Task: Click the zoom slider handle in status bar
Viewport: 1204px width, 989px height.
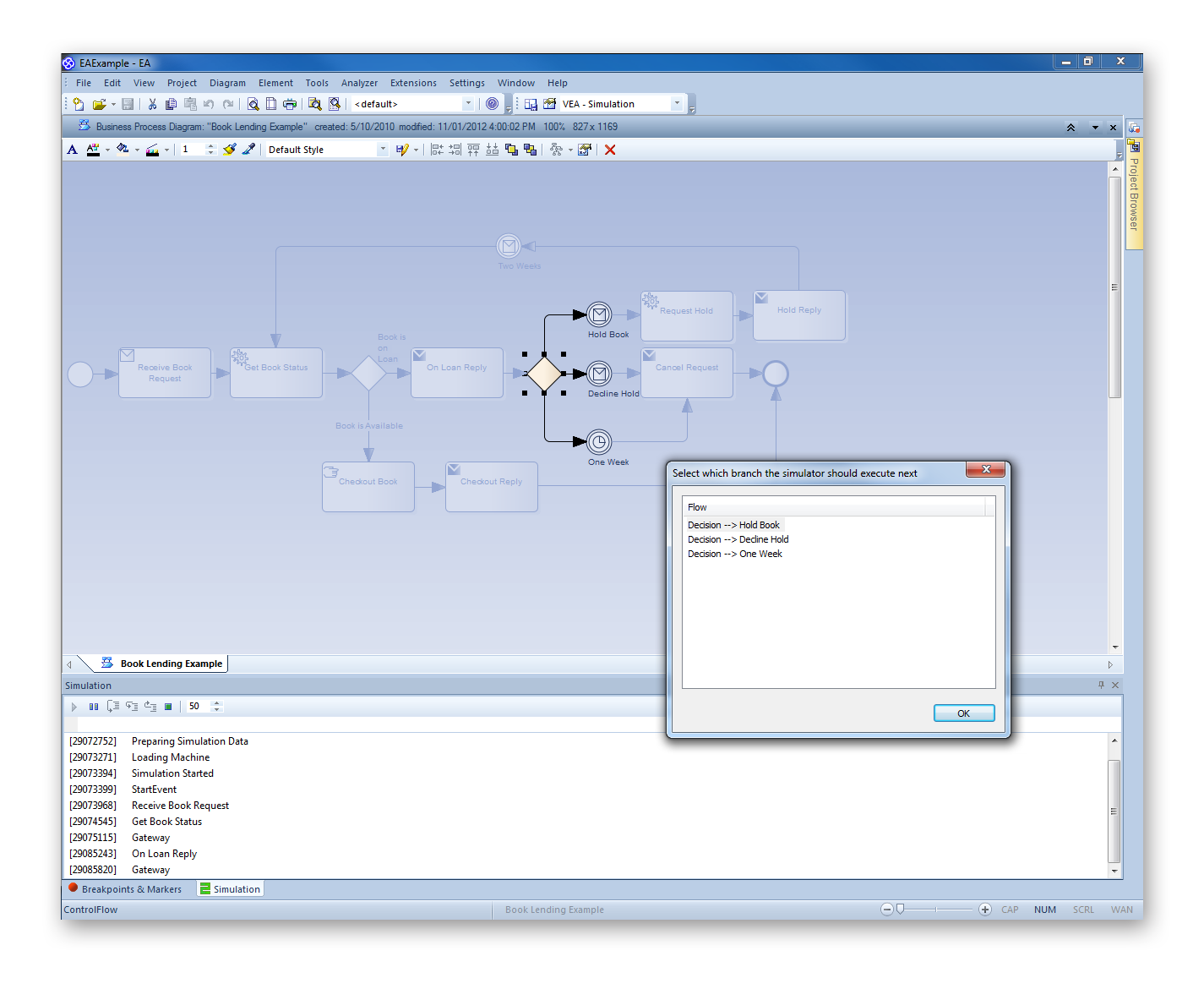Action: click(901, 910)
